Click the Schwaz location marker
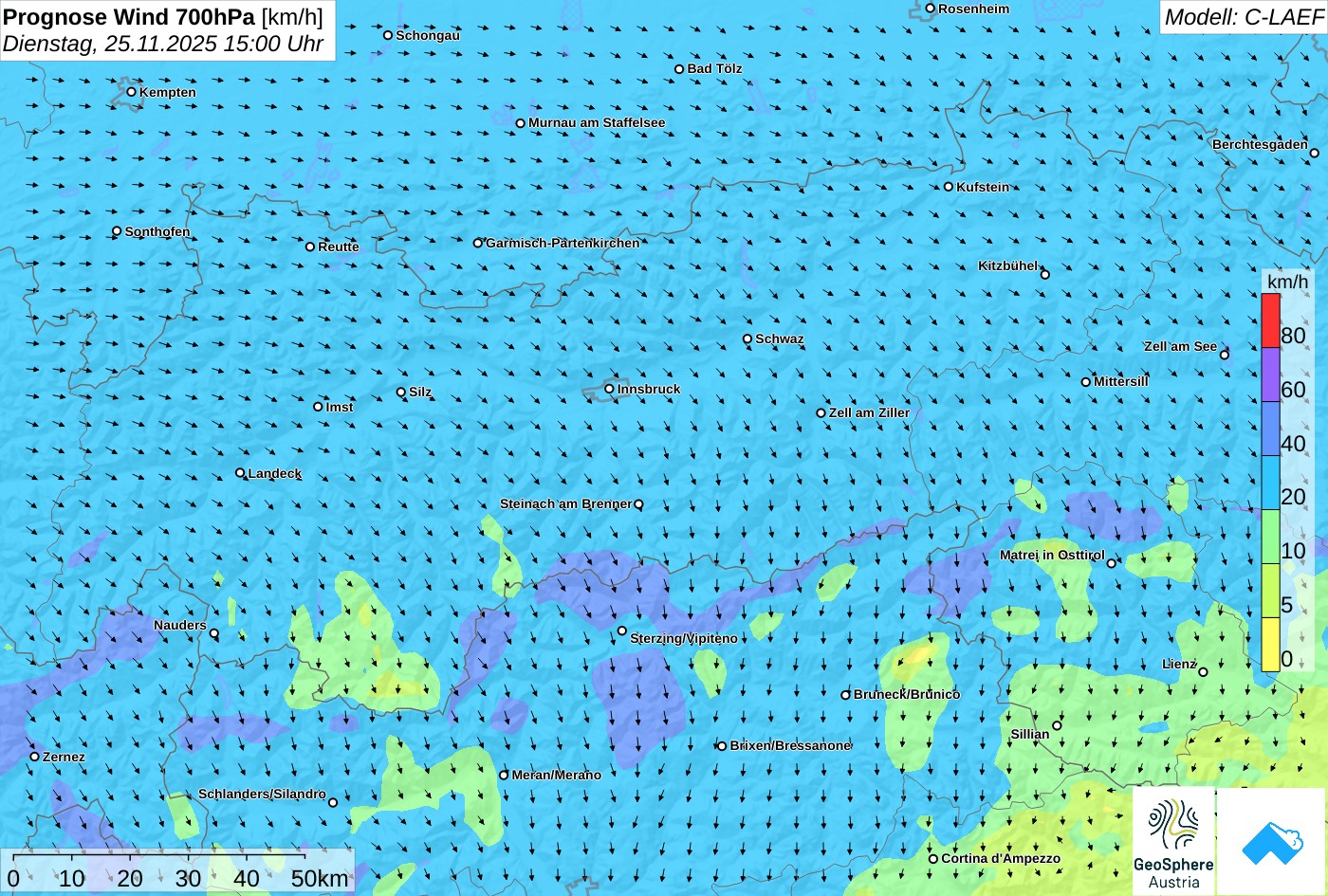 pyautogui.click(x=747, y=338)
